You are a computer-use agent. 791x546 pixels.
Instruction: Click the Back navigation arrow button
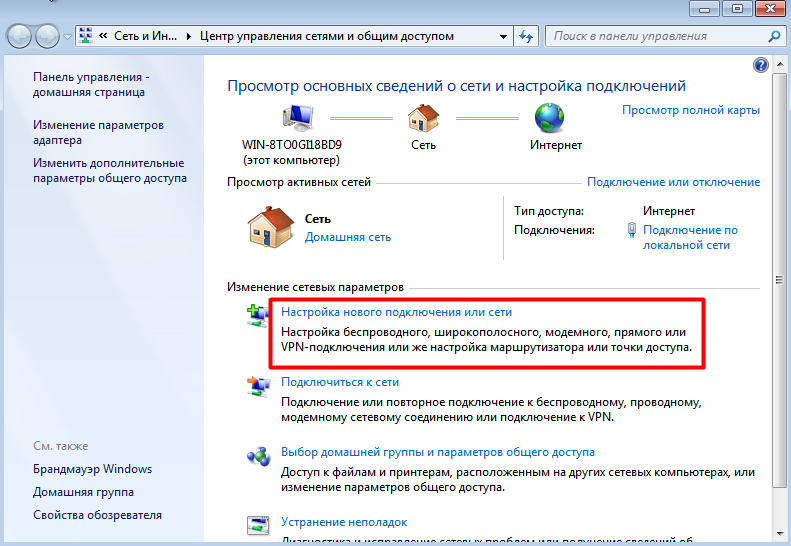tap(20, 37)
